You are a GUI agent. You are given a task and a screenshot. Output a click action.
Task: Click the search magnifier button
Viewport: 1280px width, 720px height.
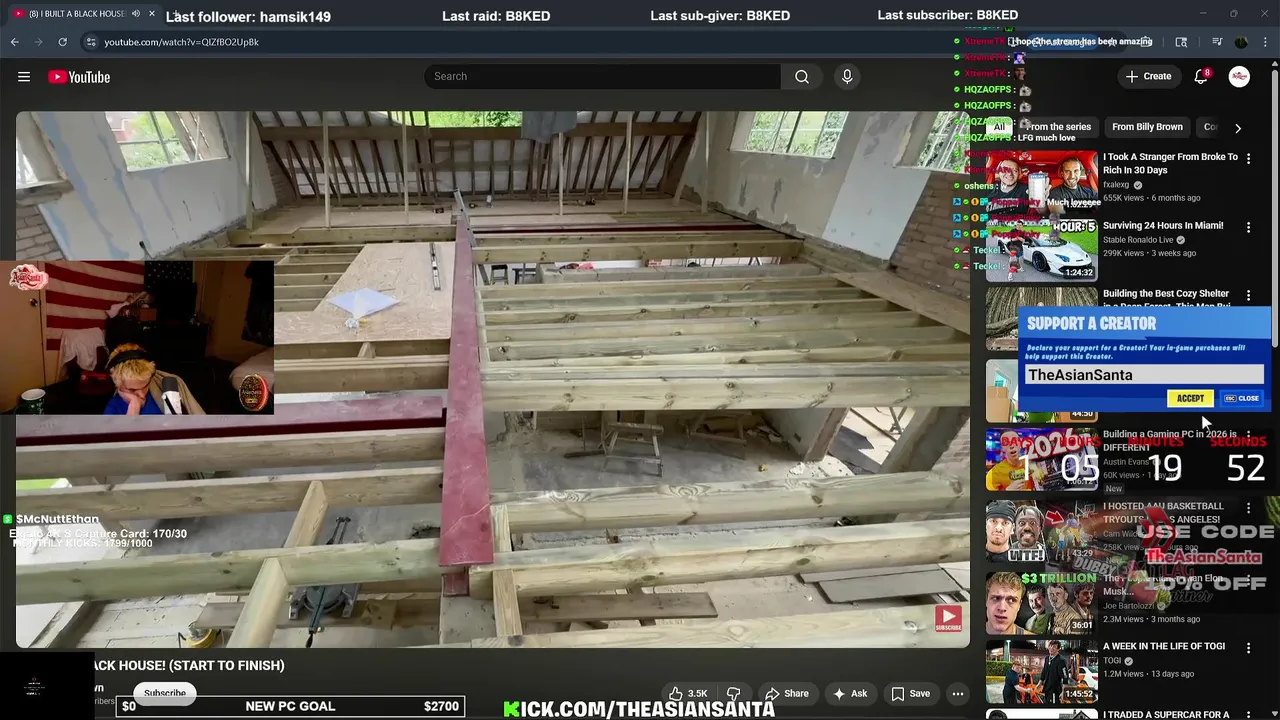[802, 77]
